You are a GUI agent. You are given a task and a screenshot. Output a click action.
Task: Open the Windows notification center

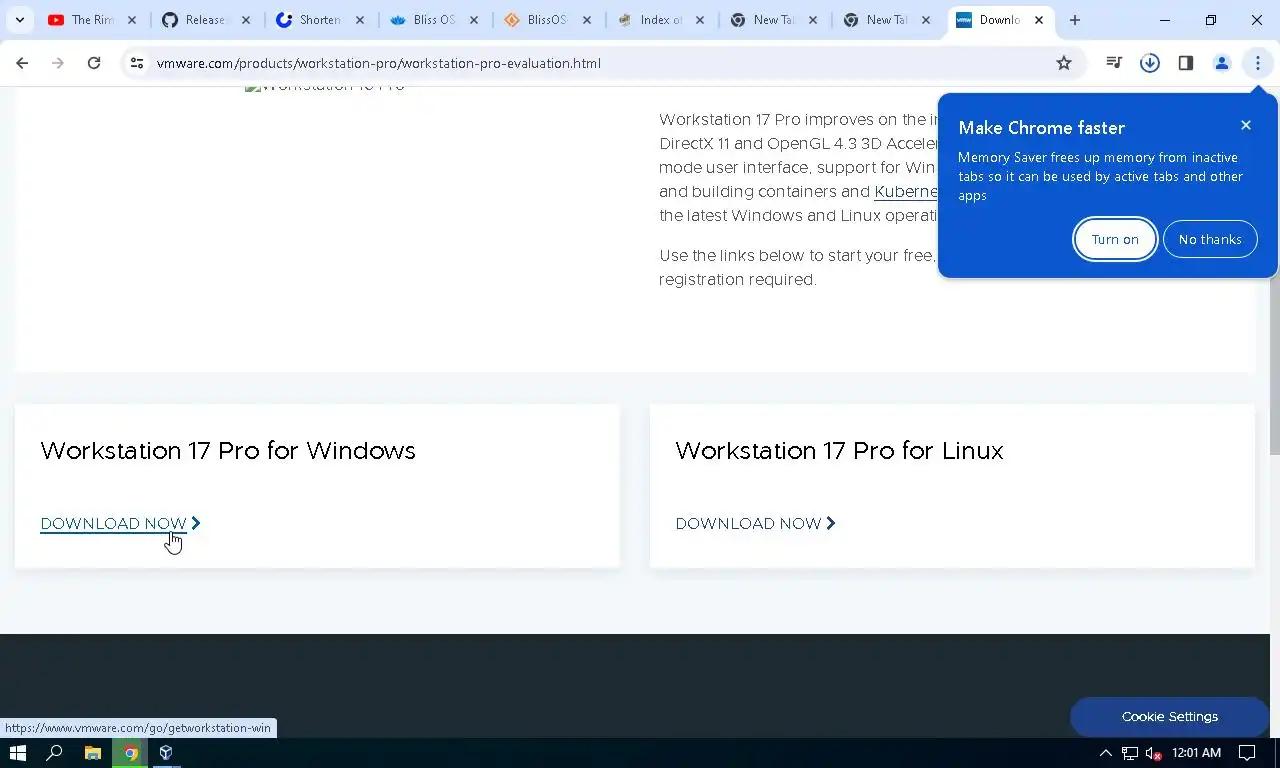[x=1247, y=753]
